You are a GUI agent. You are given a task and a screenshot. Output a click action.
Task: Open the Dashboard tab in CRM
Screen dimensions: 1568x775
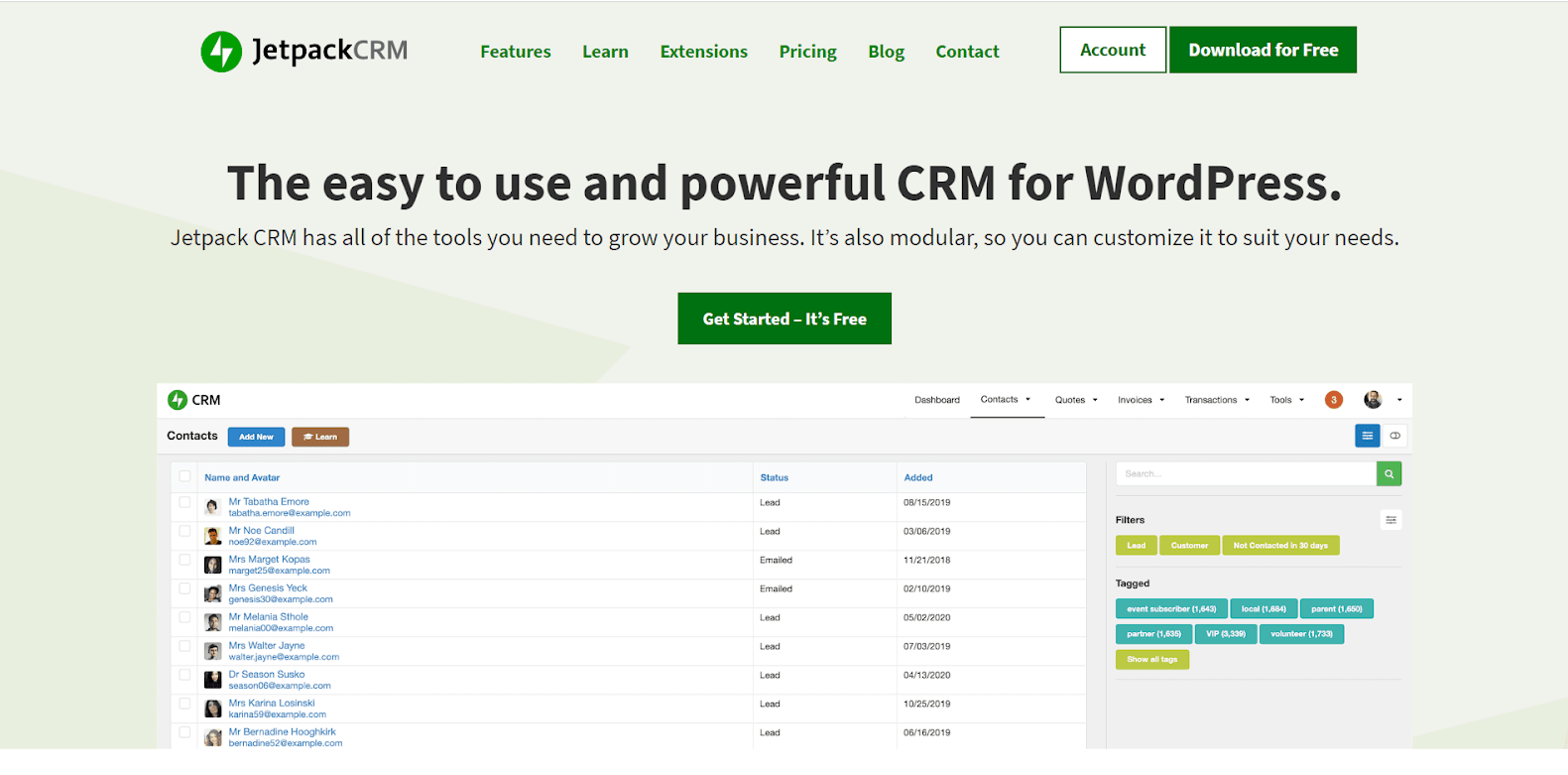coord(937,400)
